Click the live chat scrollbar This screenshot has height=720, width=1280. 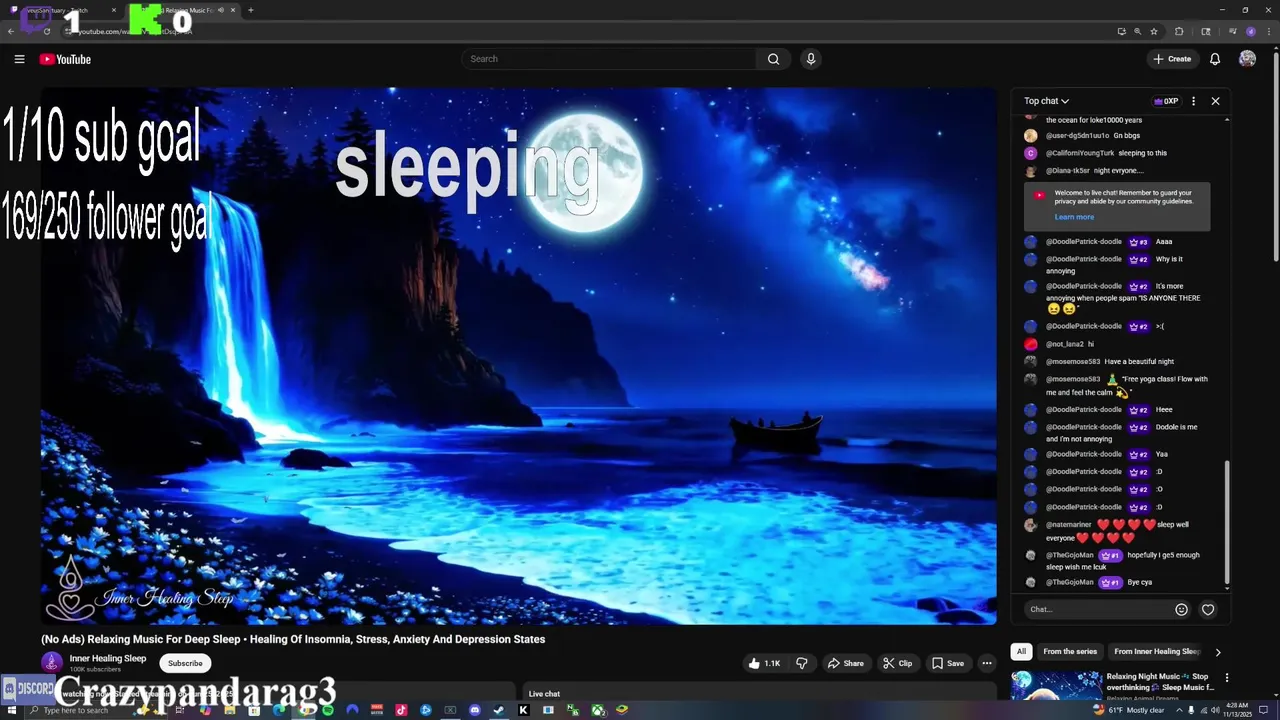1227,522
